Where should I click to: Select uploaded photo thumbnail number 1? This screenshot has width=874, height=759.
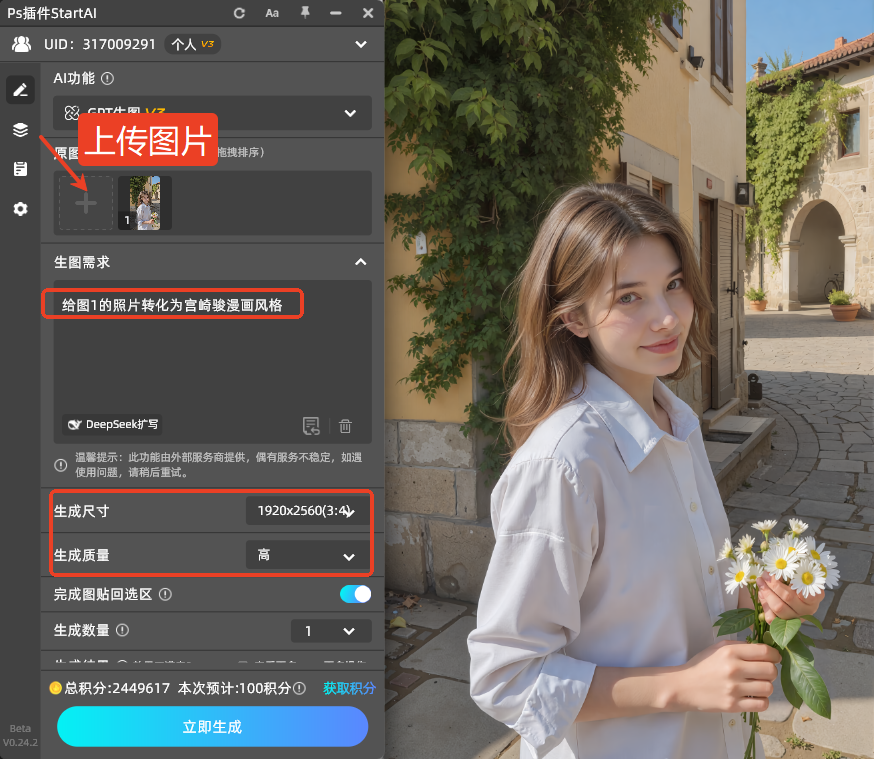(145, 203)
